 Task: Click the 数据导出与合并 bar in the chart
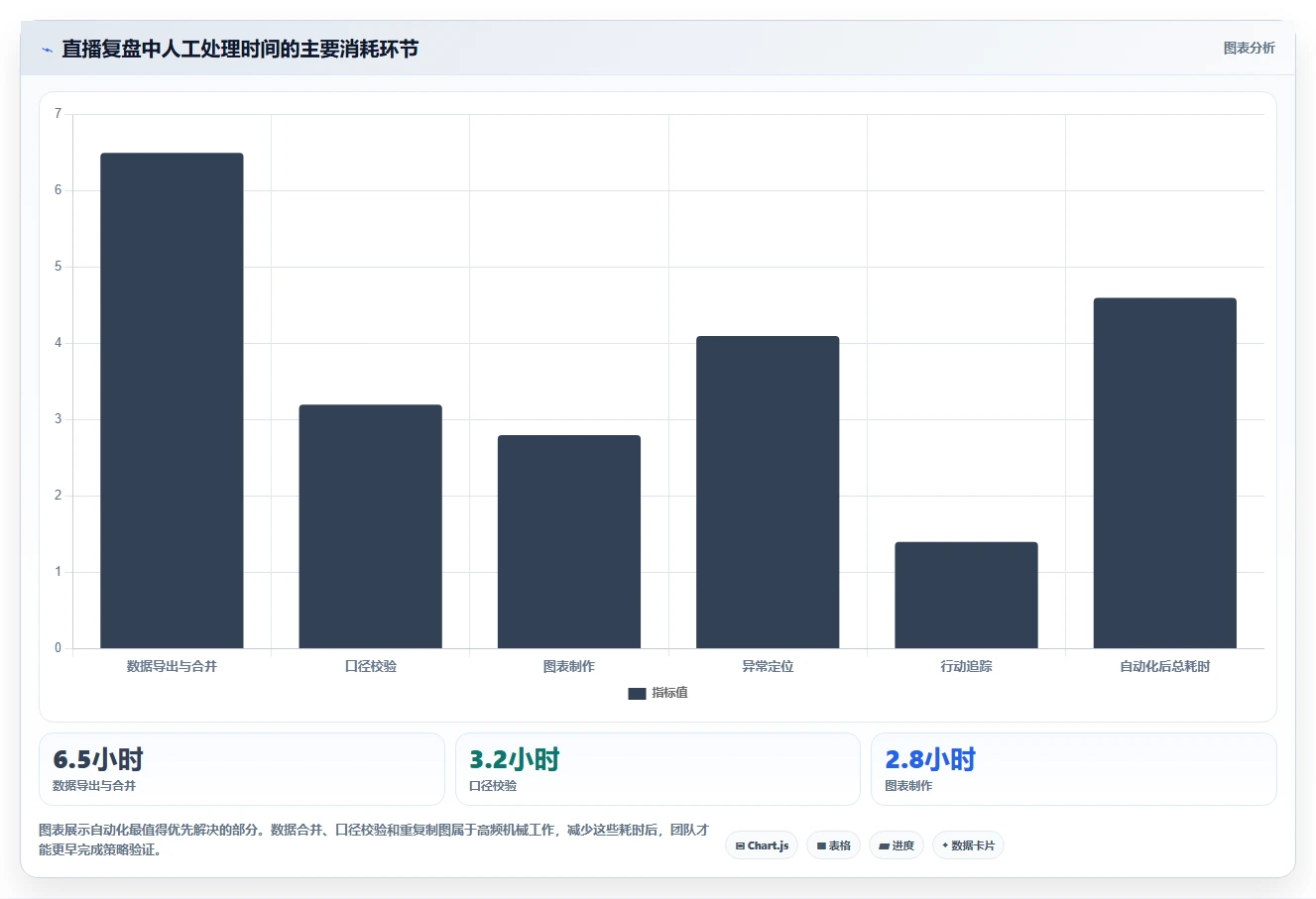click(172, 400)
